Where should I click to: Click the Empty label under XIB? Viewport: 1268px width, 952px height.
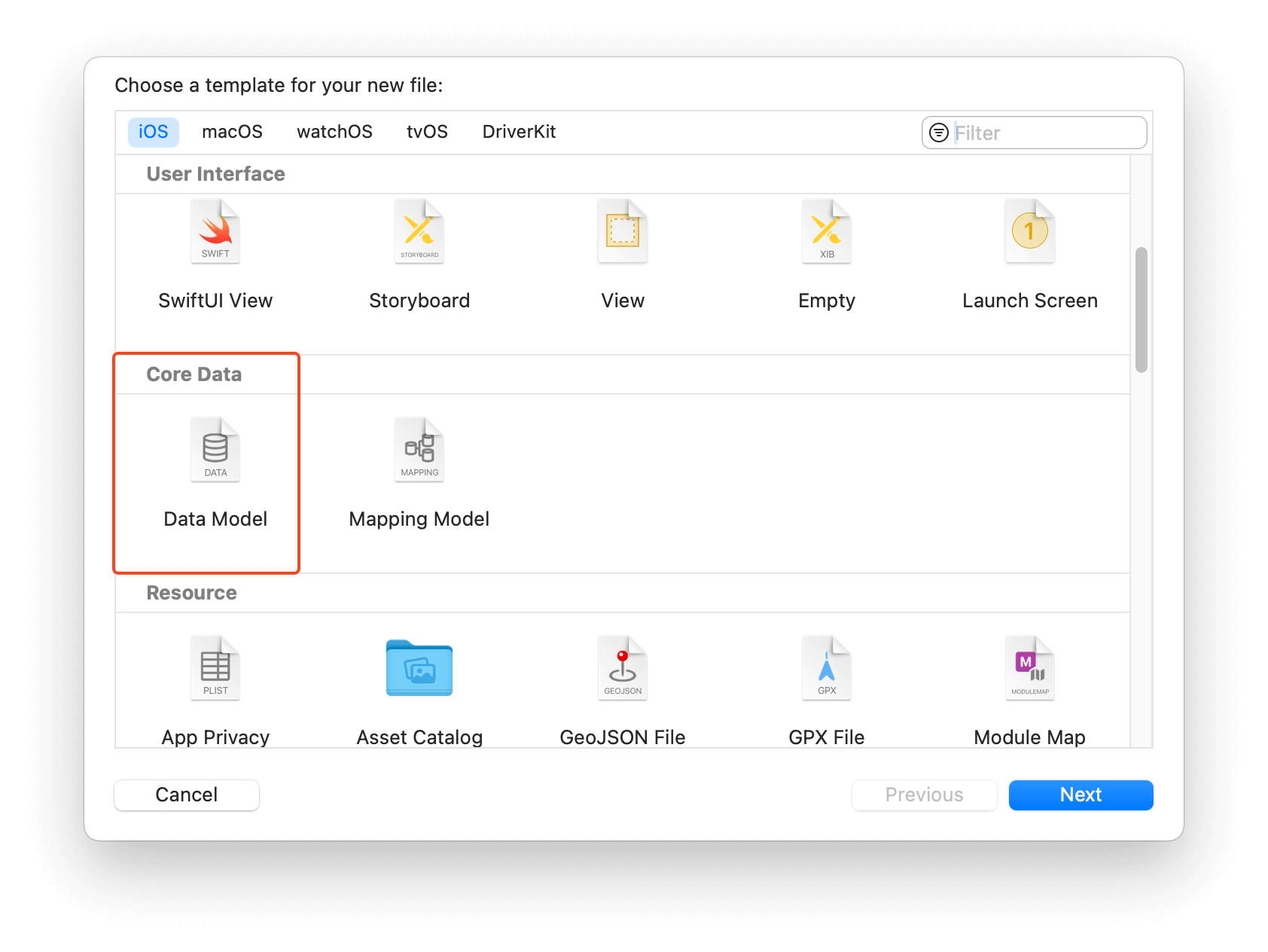coord(827,301)
